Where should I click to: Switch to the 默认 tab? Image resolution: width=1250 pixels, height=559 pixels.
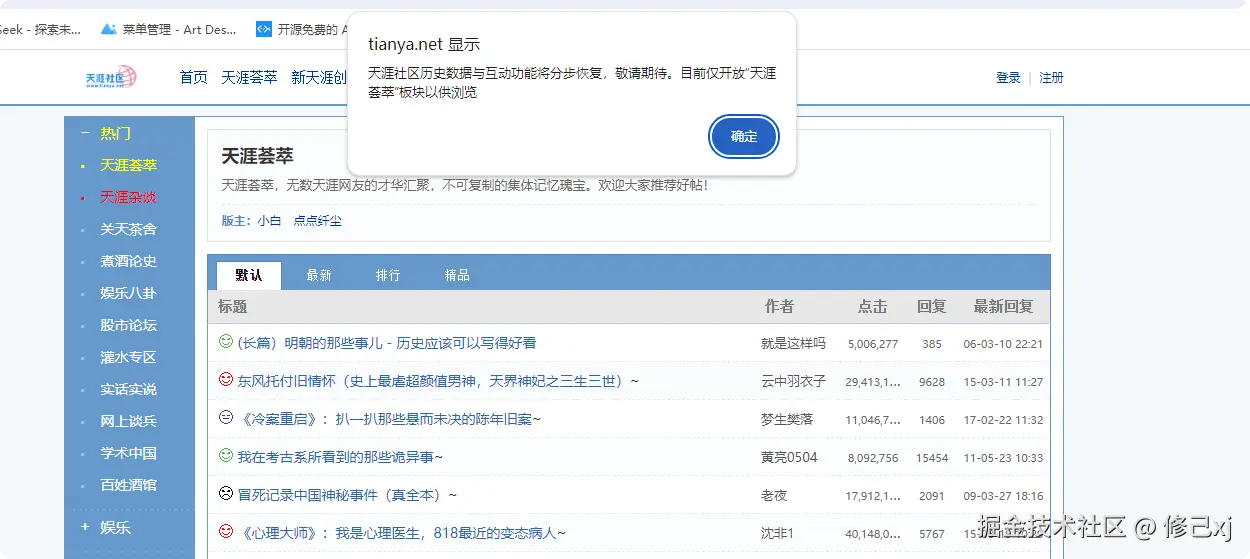pyautogui.click(x=249, y=275)
